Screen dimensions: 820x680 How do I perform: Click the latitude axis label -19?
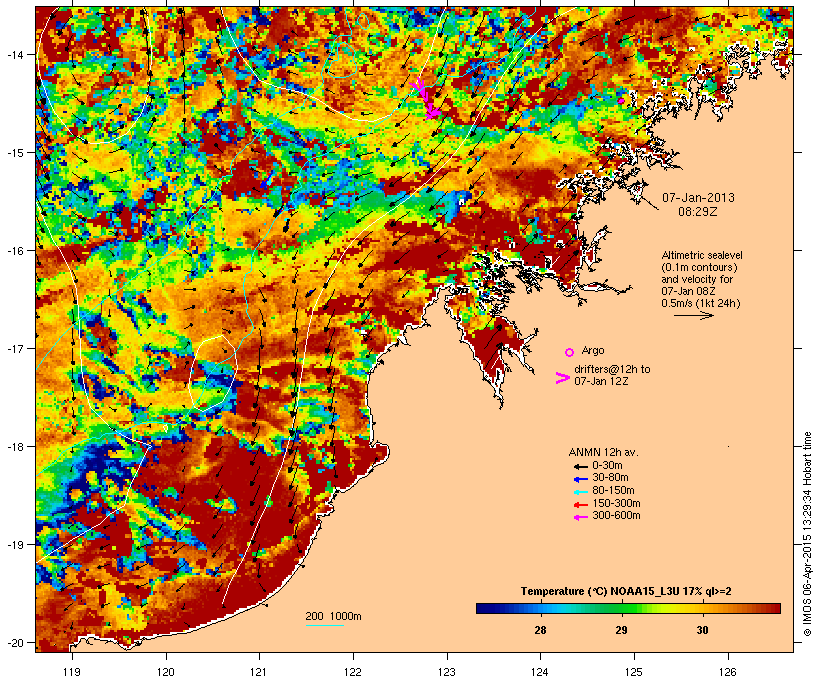[x=14, y=545]
